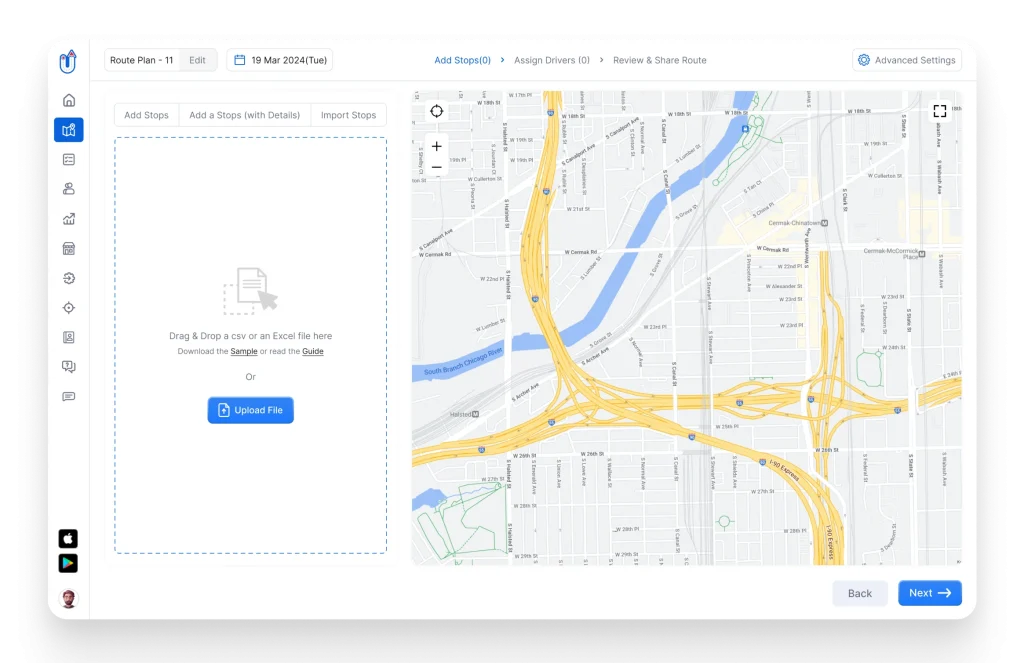This screenshot has height=663, width=1024.
Task: Open the Home icon in sidebar
Action: 69,100
